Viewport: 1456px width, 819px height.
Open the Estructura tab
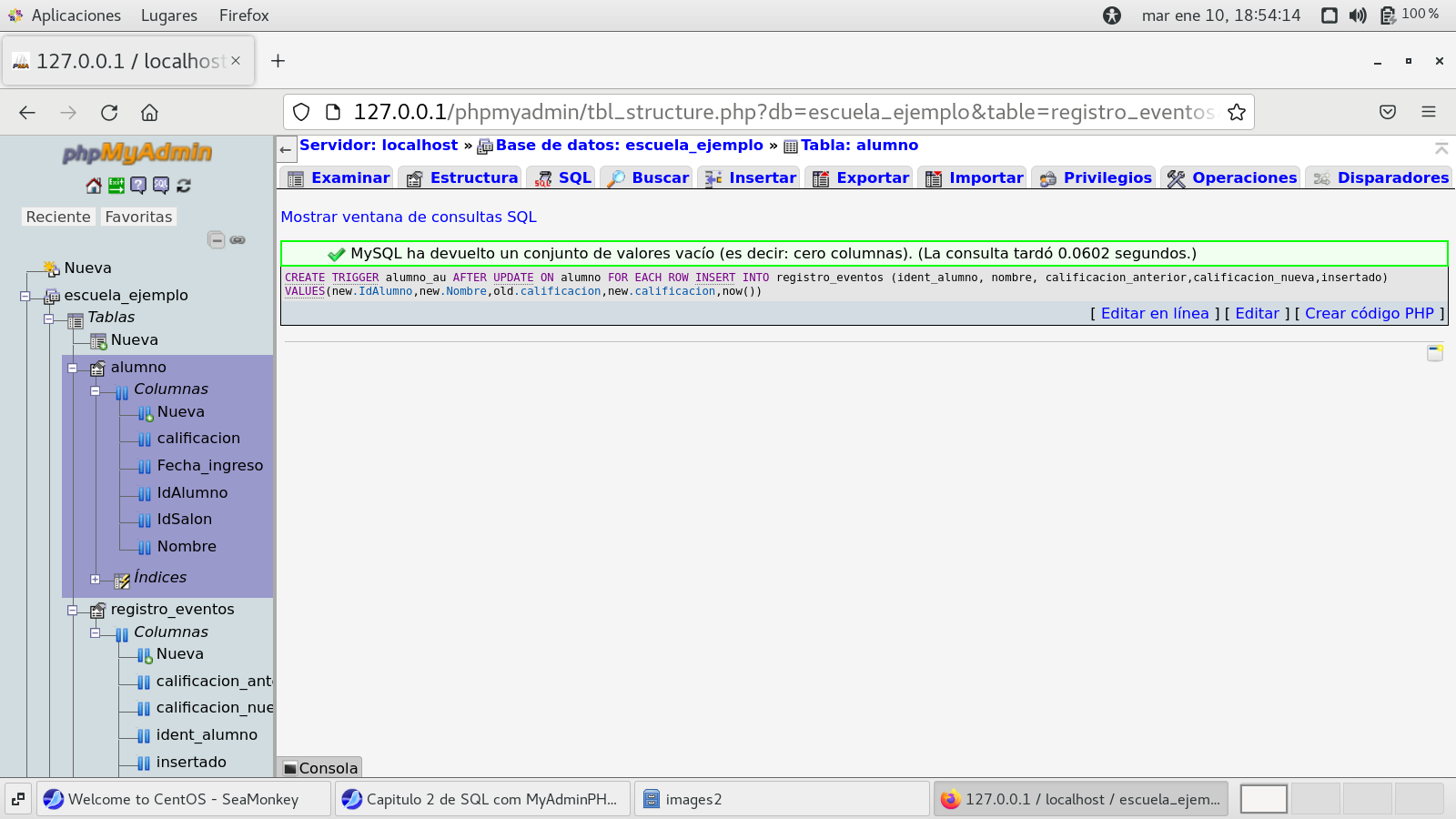[464, 178]
